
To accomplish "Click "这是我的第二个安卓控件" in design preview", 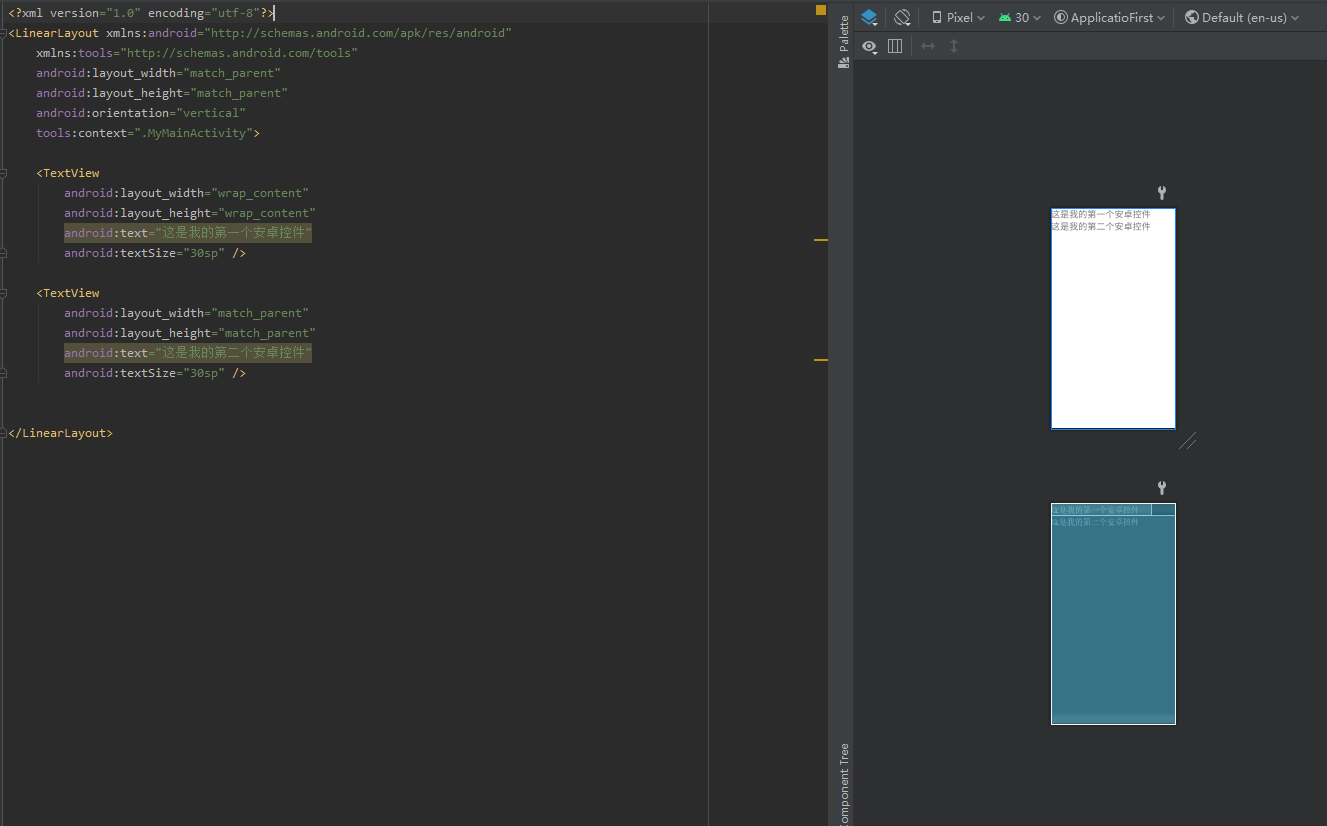I will coord(1101,226).
